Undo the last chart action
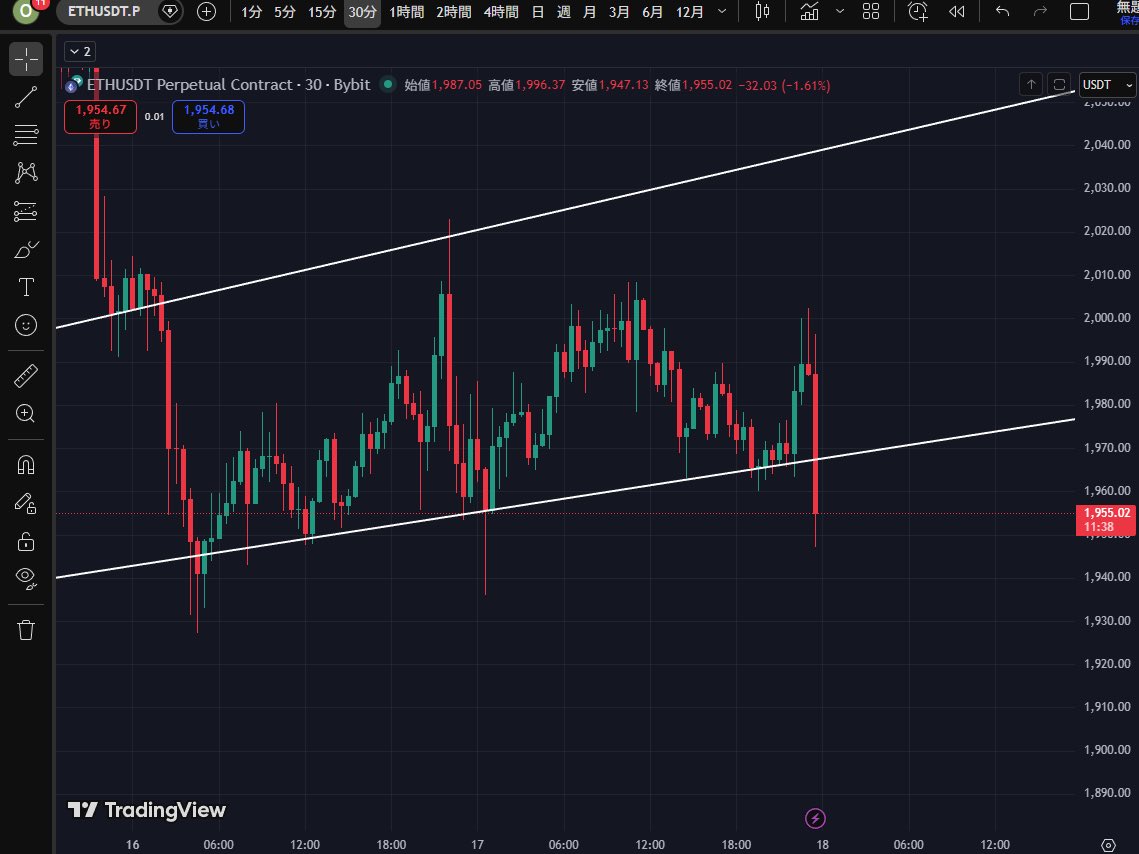This screenshot has width=1139, height=854. (x=1002, y=12)
